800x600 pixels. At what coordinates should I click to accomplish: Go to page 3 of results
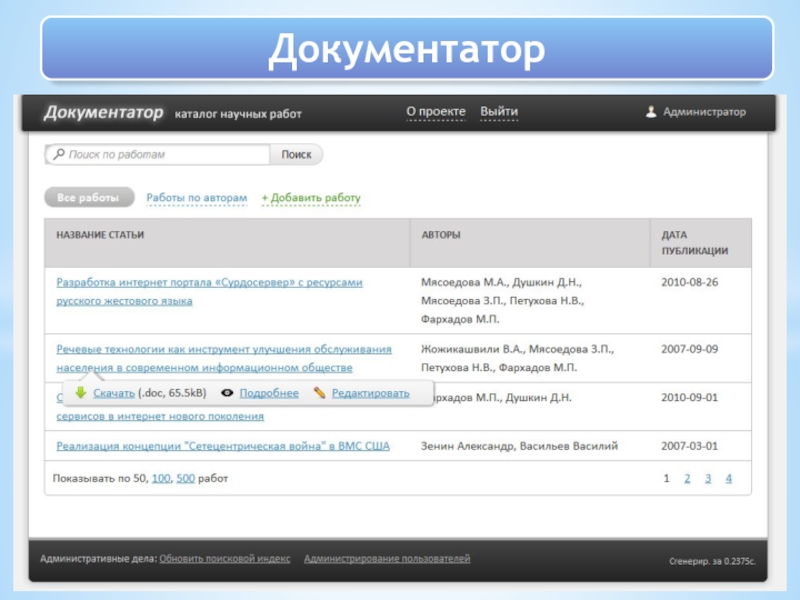[x=707, y=479]
